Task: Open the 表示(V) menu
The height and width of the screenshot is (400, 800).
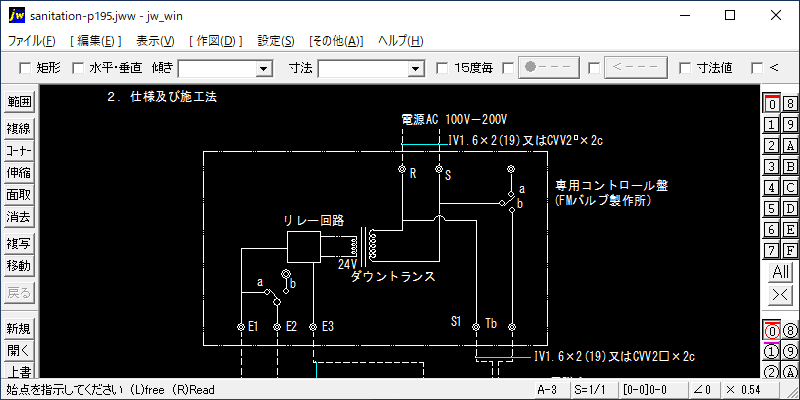Action: (155, 41)
